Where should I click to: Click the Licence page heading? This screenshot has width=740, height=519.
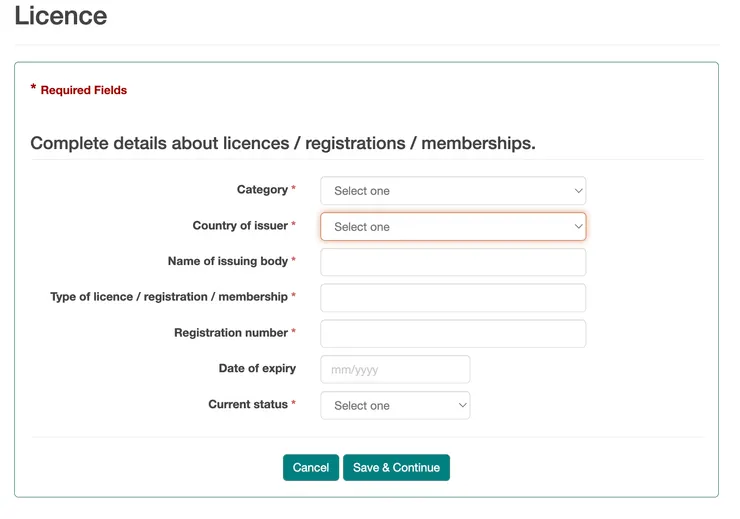[61, 17]
